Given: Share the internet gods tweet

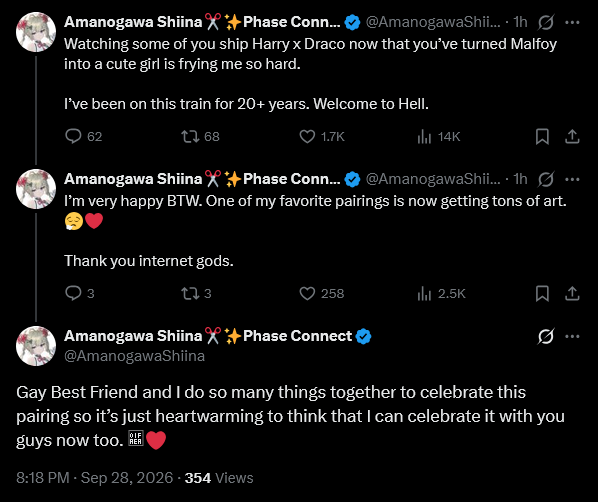Looking at the screenshot, I should 572,293.
